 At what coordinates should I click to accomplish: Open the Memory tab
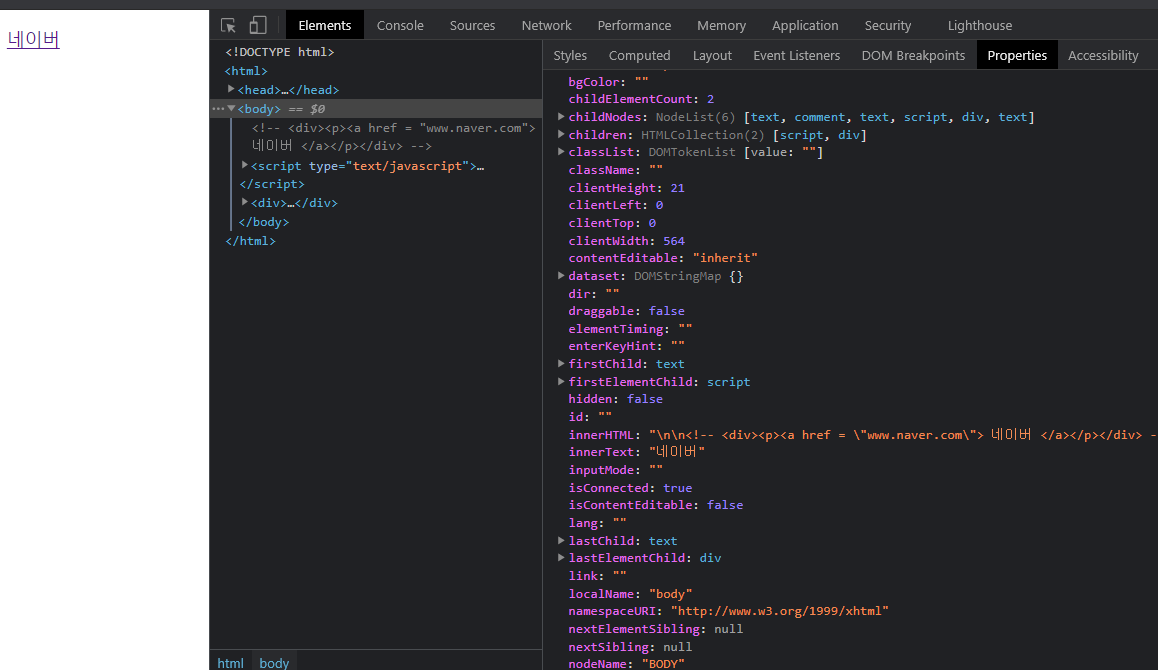(722, 25)
